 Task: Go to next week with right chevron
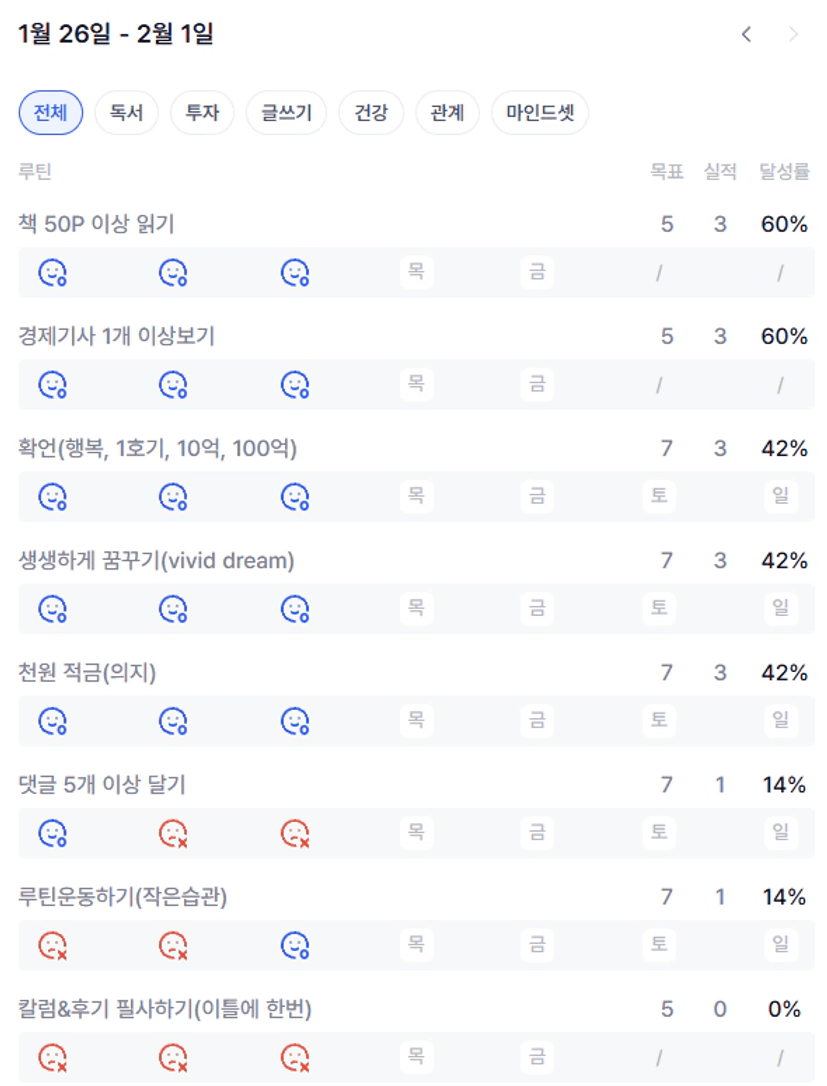tap(794, 35)
